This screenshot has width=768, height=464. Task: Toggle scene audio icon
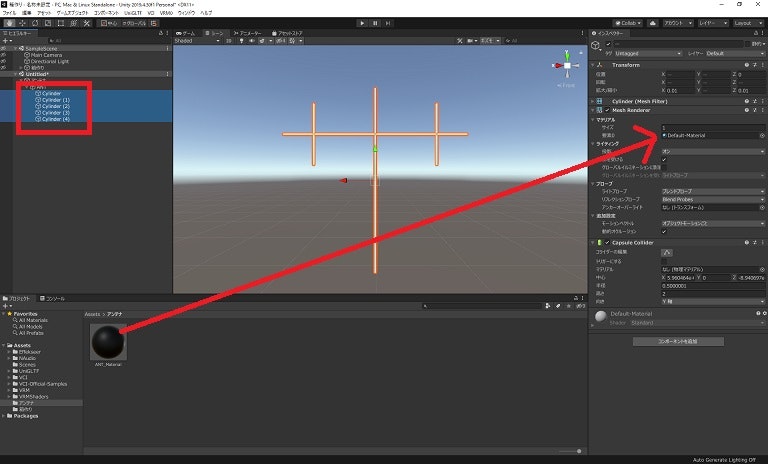(252, 41)
